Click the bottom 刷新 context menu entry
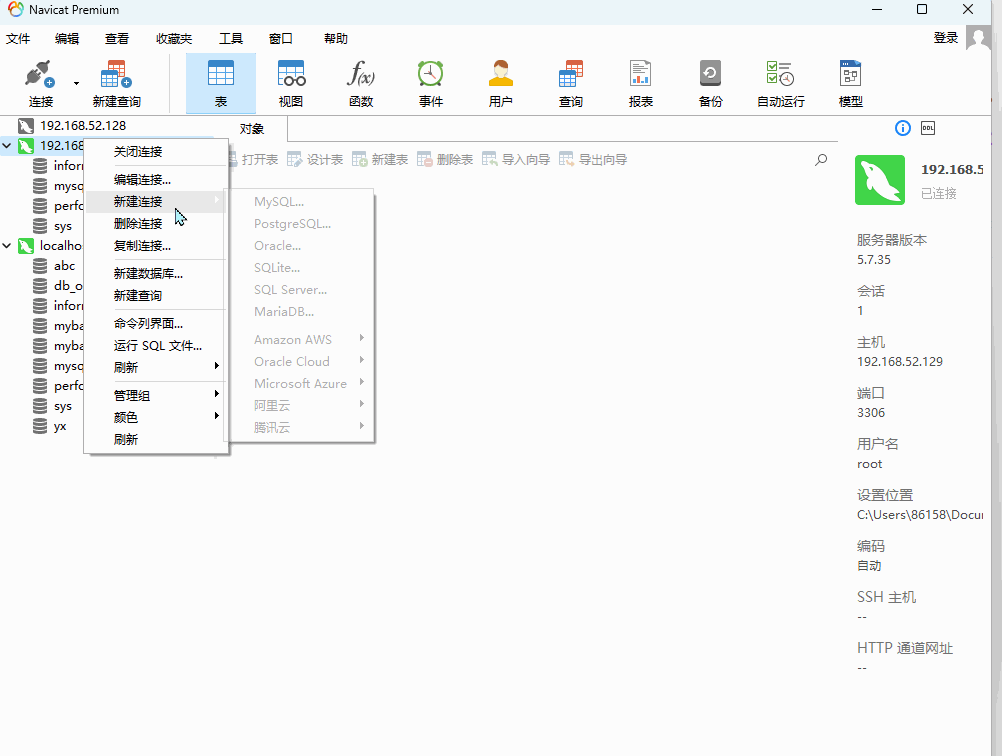Viewport: 1002px width, 756px height. [x=156, y=440]
